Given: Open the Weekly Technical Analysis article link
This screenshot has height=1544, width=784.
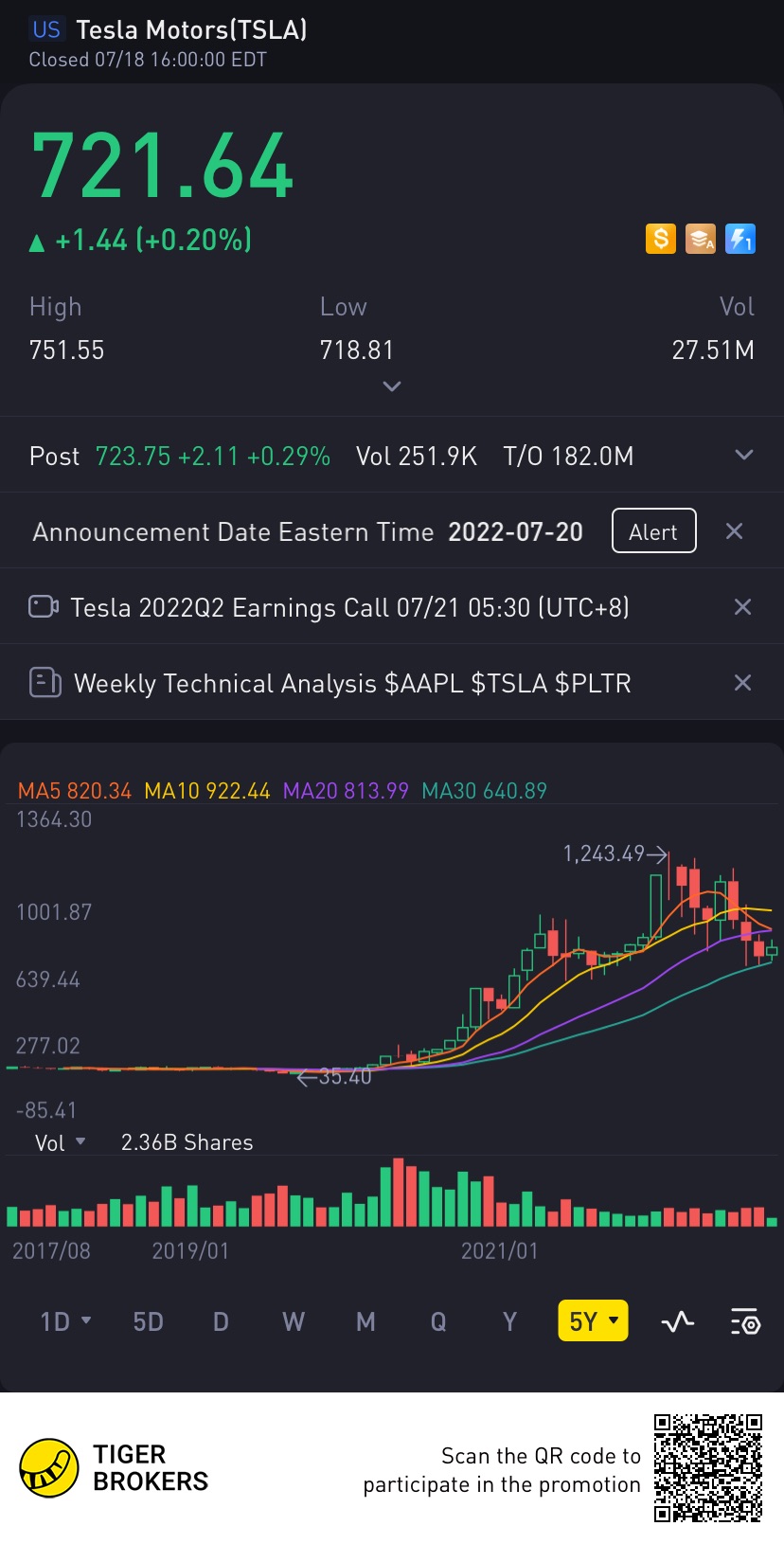Looking at the screenshot, I should click(352, 683).
